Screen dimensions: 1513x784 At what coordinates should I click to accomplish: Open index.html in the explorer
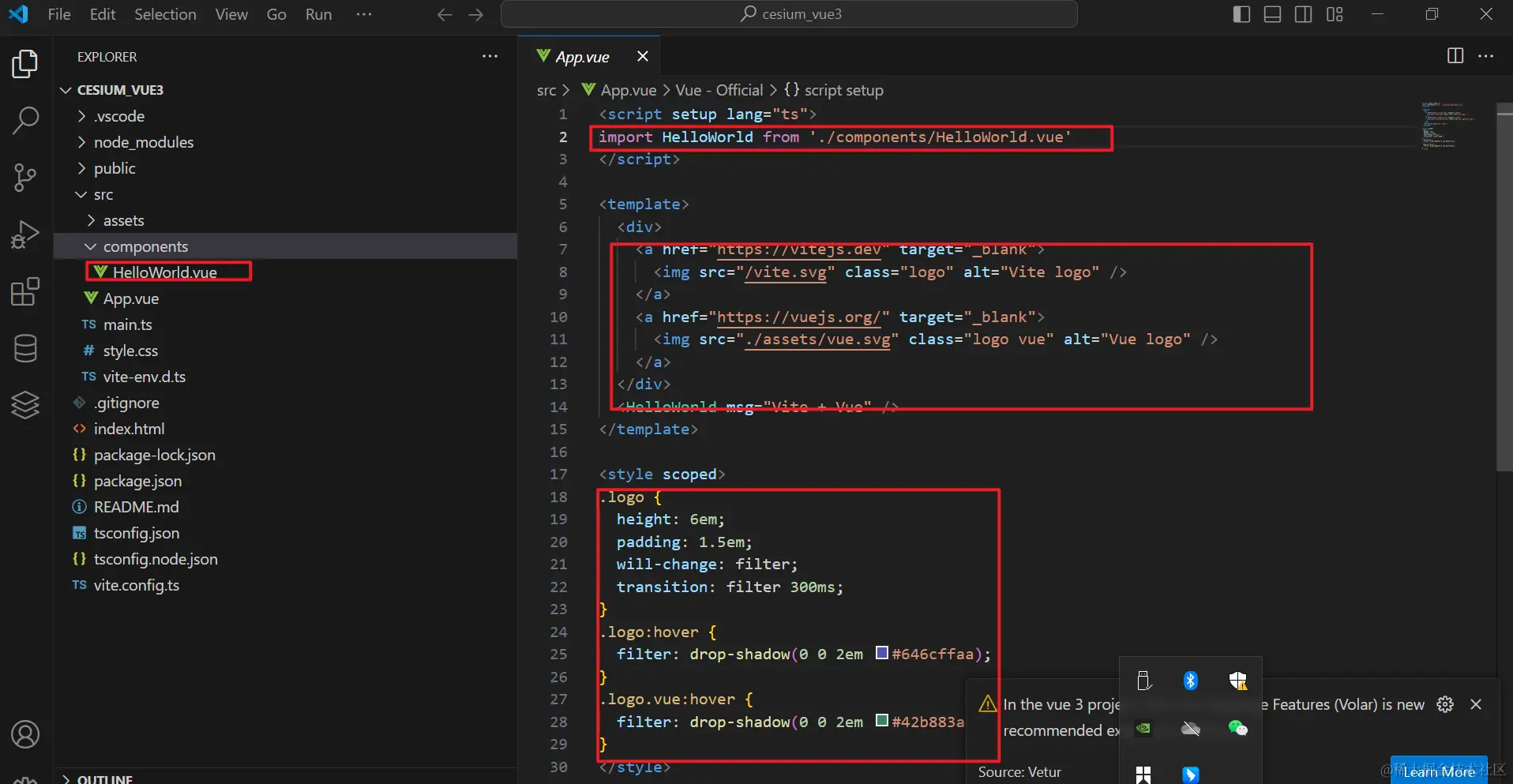(129, 429)
